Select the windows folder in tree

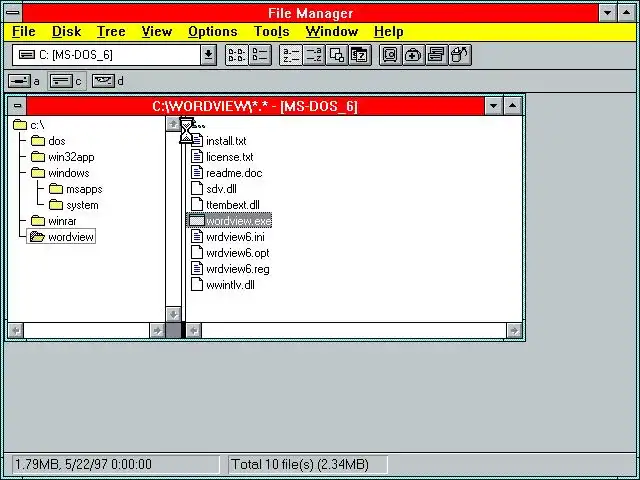(60, 173)
